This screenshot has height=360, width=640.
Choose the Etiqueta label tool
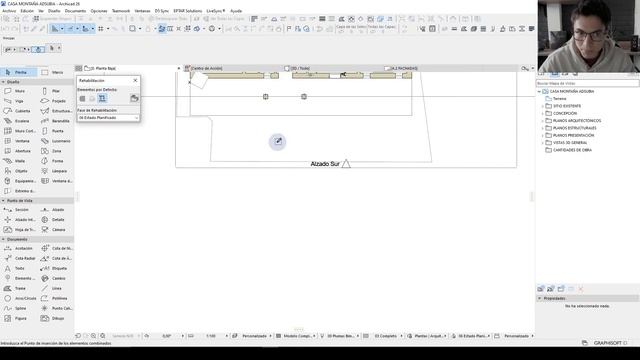55,268
